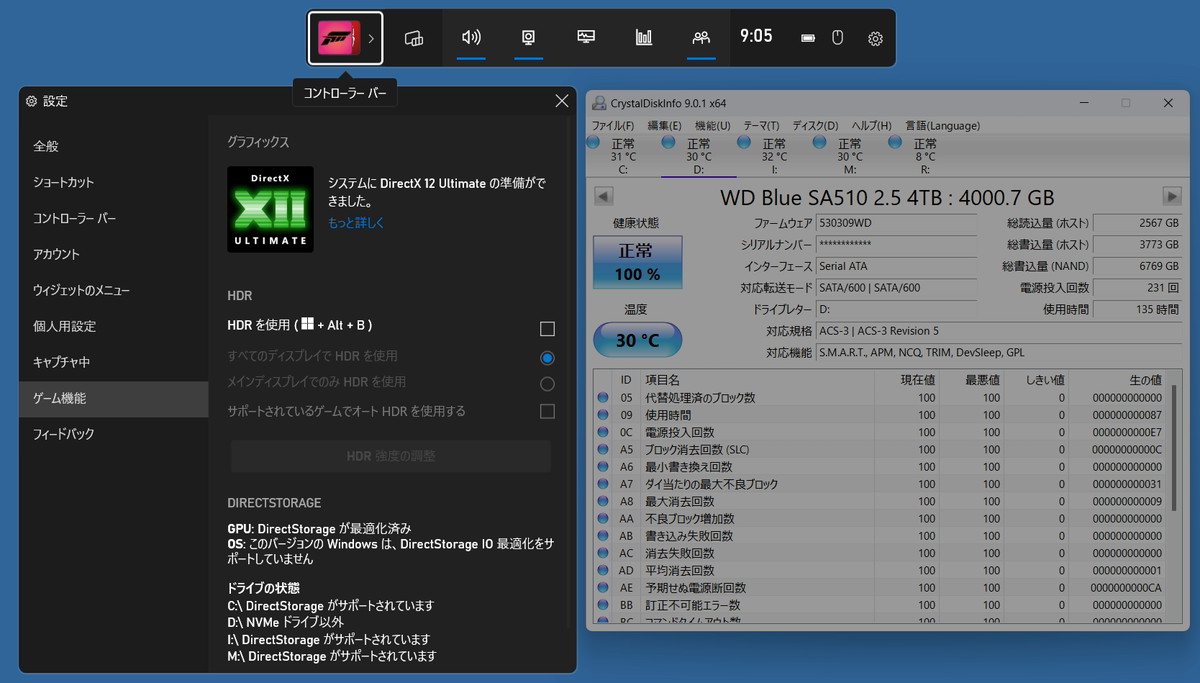1200x683 pixels.
Task: Switch to the R: disk tab
Action: pyautogui.click(x=925, y=156)
